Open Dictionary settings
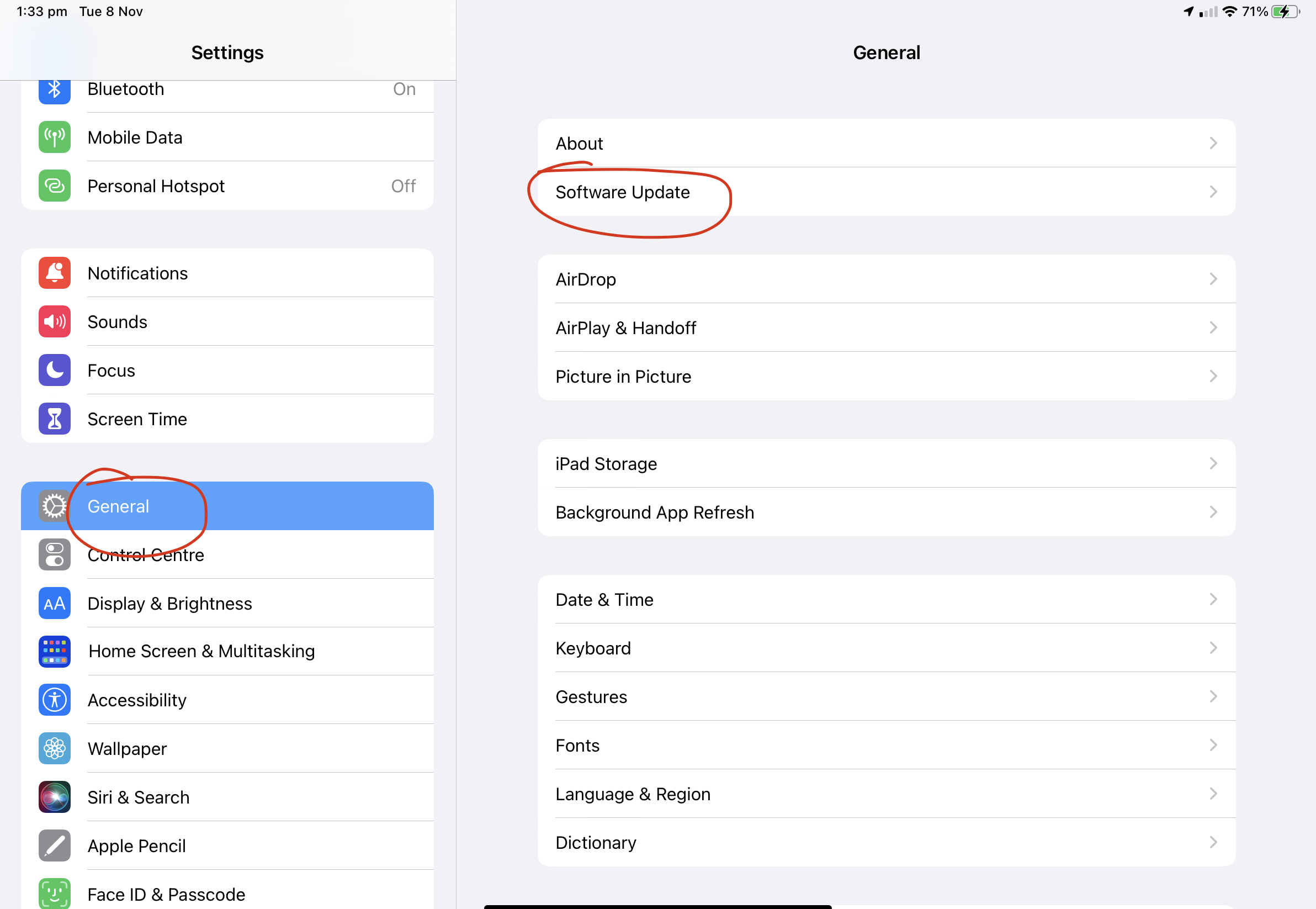Viewport: 1316px width, 909px height. [886, 842]
